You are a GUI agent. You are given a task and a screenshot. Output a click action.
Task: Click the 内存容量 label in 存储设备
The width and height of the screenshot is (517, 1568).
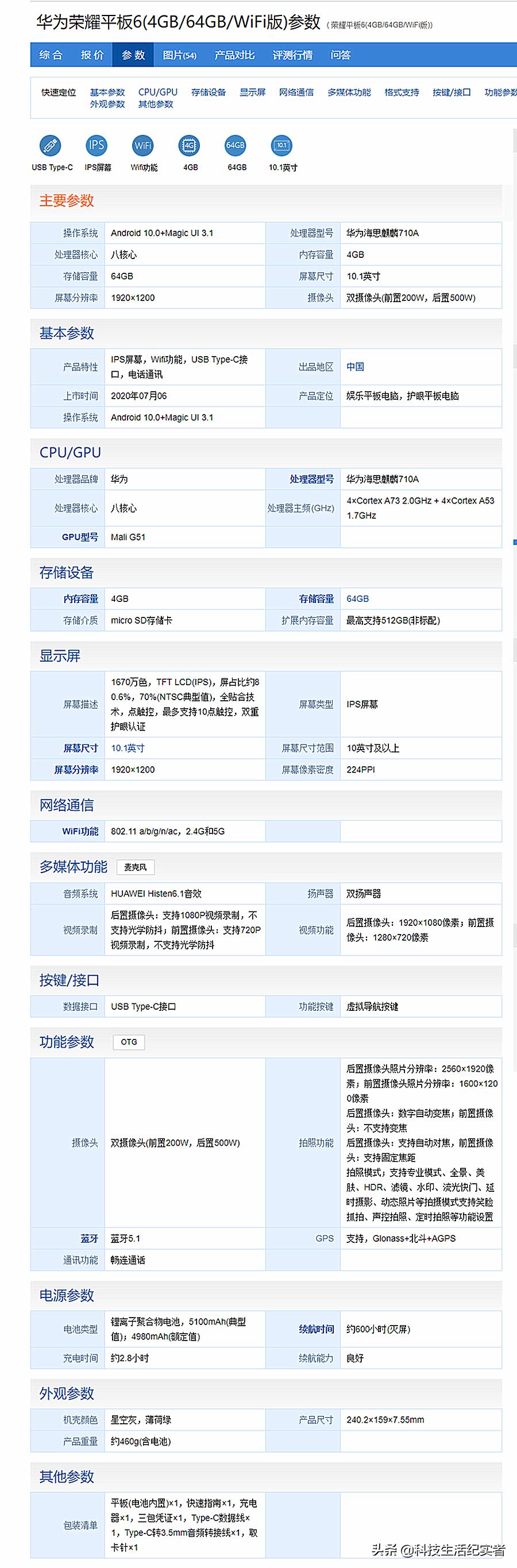click(x=80, y=599)
